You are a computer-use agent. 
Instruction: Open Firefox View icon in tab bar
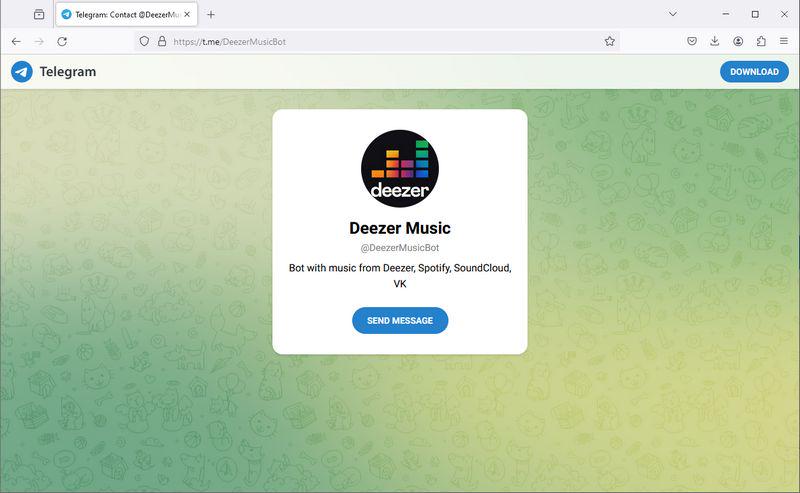tap(39, 14)
